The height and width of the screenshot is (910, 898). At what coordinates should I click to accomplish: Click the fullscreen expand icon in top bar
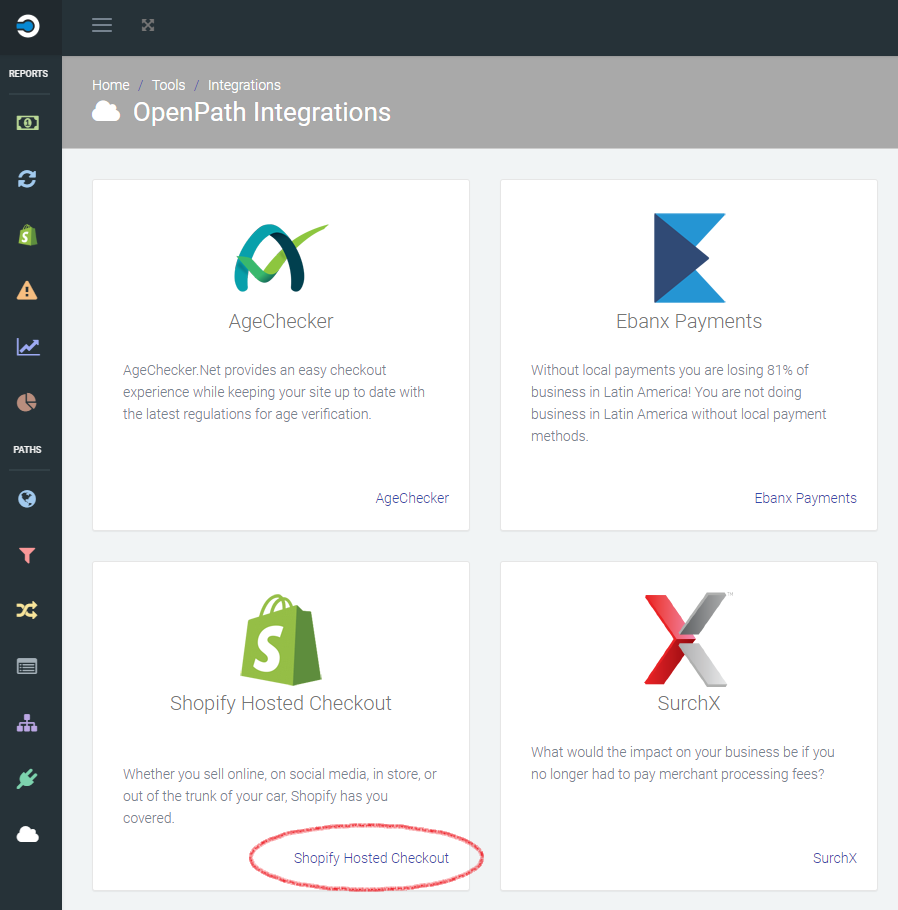(x=148, y=24)
